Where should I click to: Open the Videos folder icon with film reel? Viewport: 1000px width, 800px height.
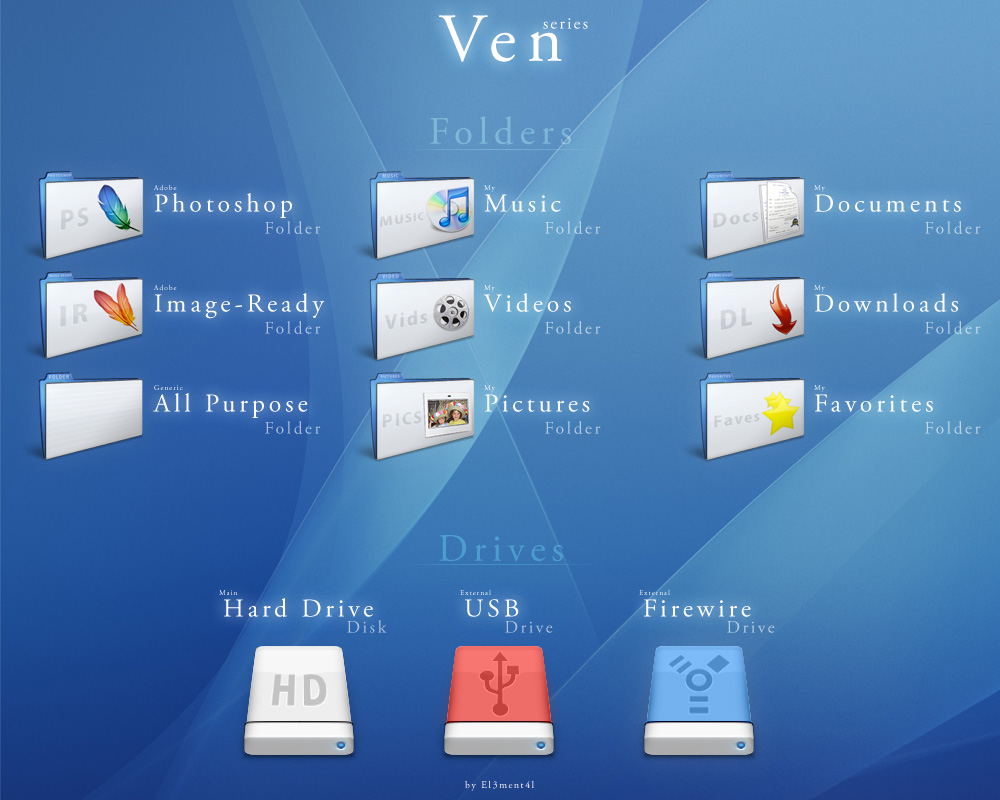click(422, 315)
